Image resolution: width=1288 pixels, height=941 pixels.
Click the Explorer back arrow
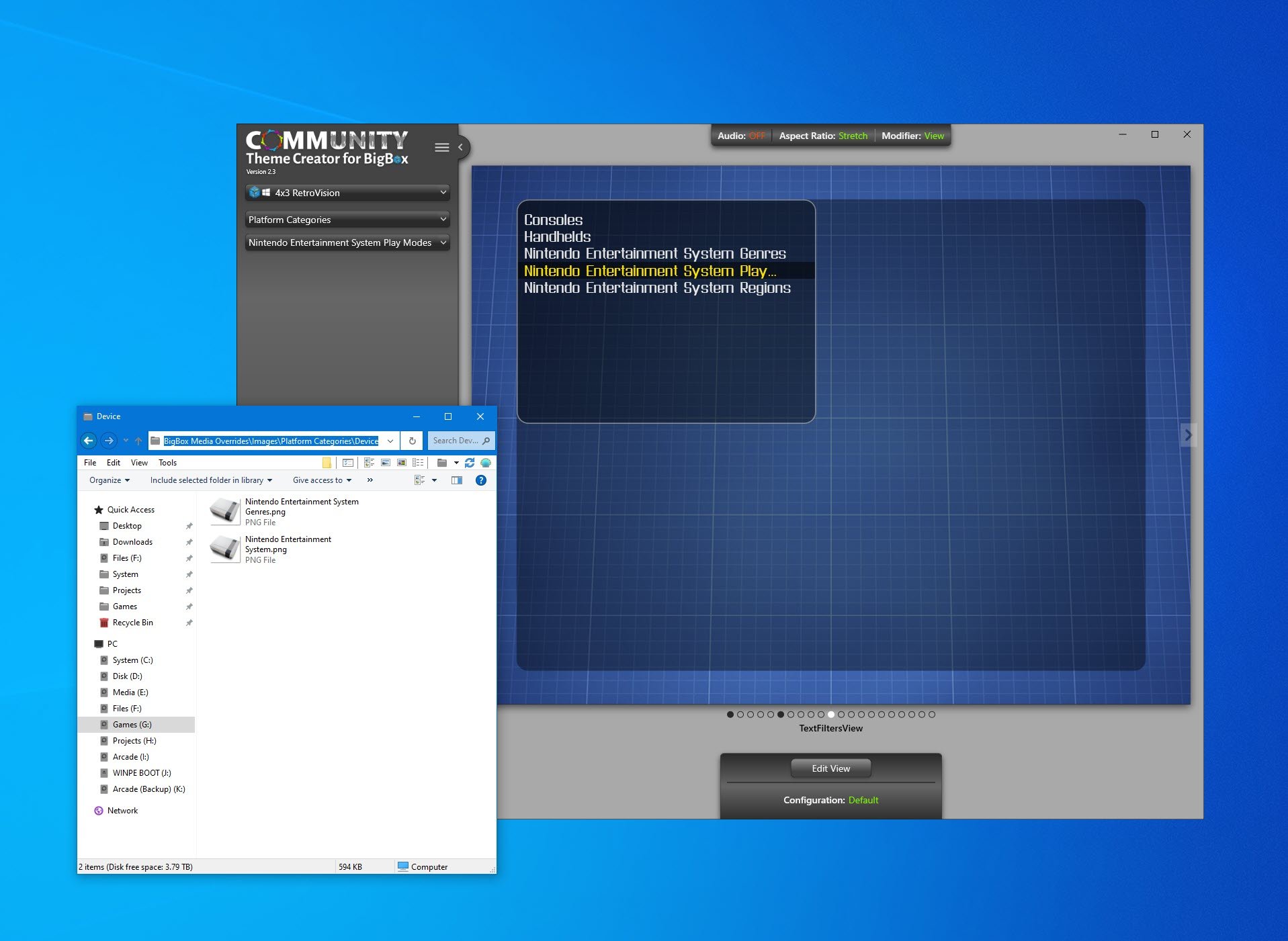point(89,441)
